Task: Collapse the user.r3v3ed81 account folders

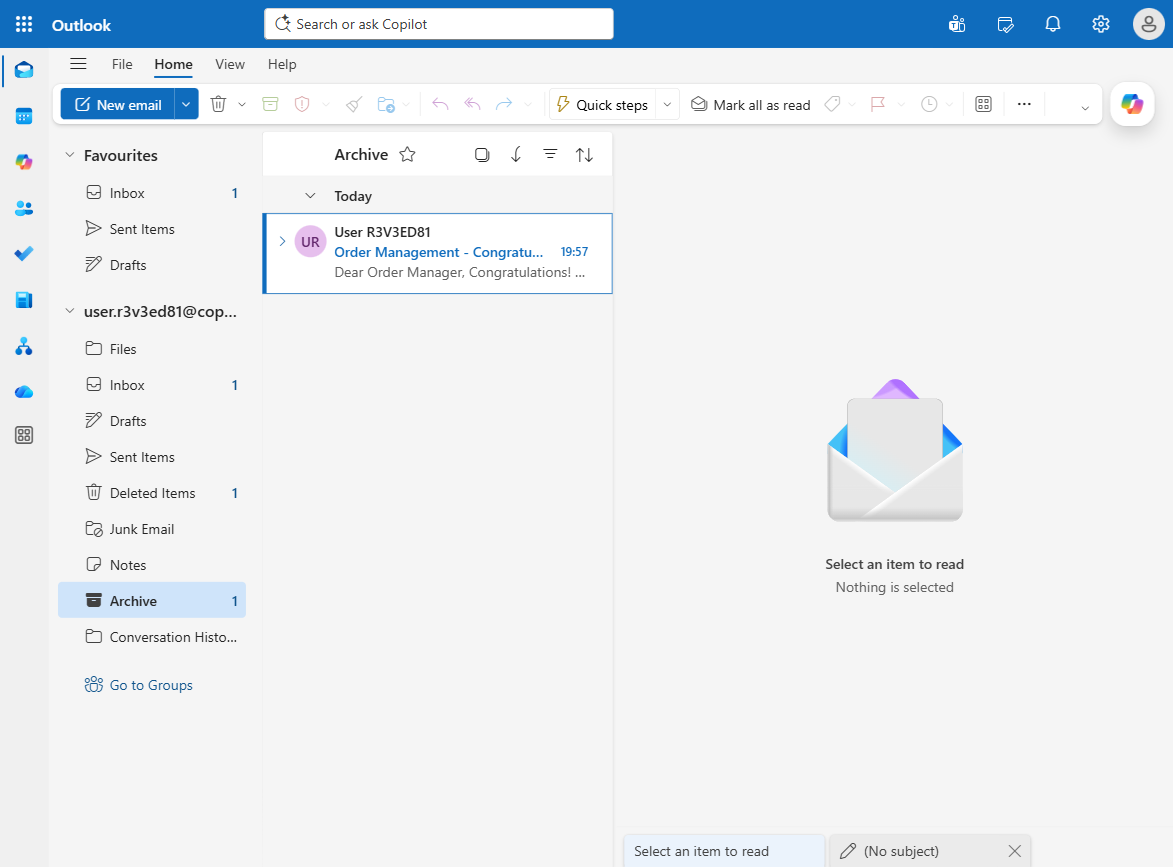Action: pos(70,311)
